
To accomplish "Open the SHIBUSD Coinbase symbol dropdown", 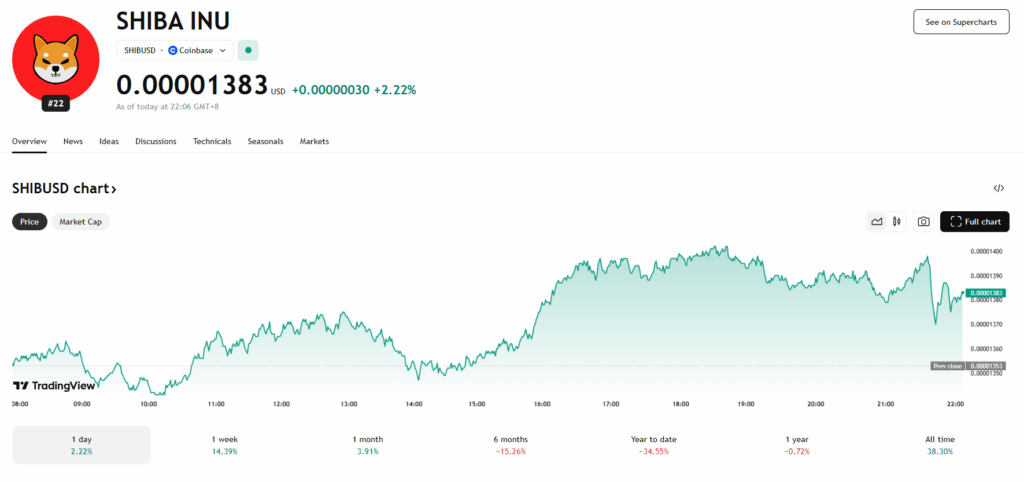I will pyautogui.click(x=175, y=50).
